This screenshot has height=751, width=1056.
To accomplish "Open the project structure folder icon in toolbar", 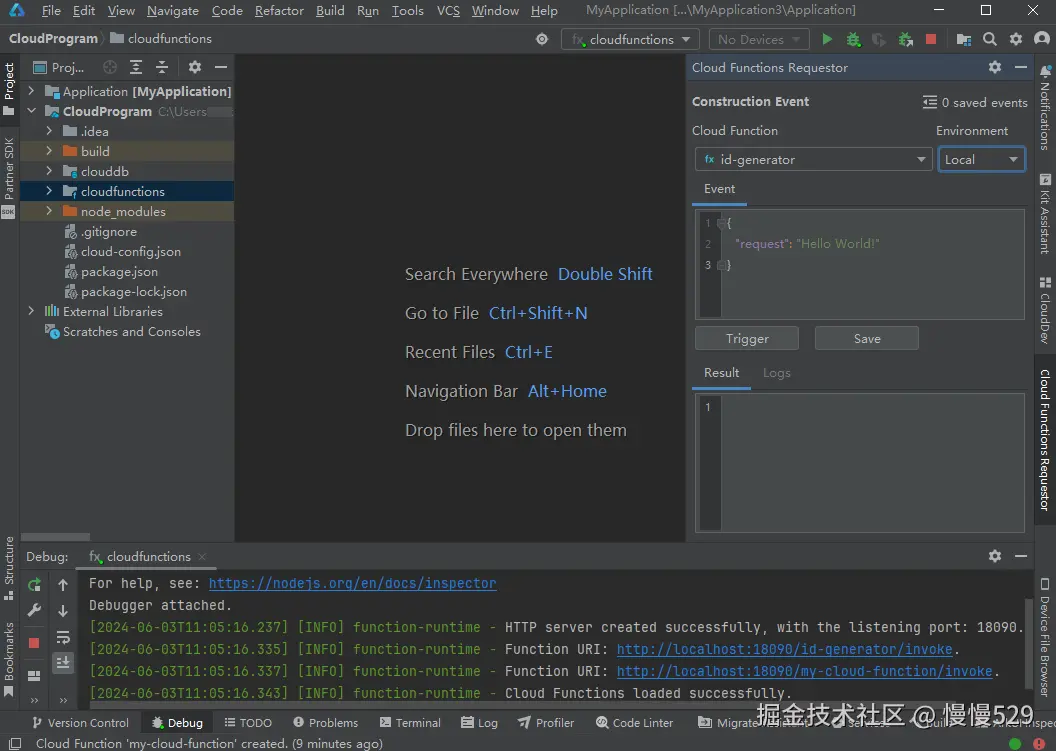I will click(964, 40).
